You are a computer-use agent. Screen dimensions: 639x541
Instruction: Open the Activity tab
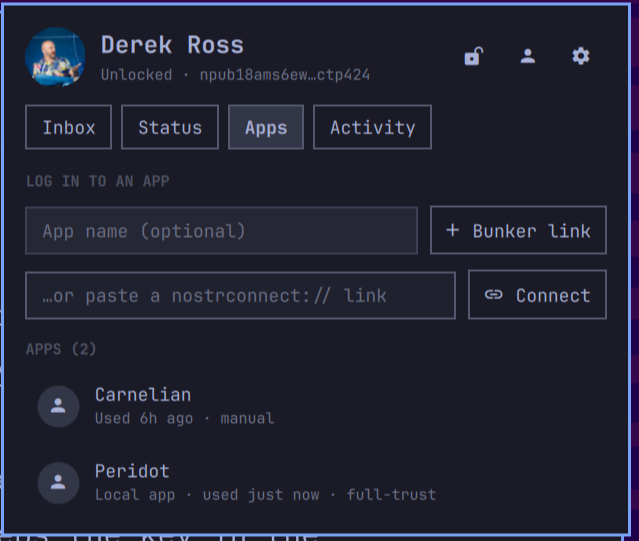[x=372, y=127]
